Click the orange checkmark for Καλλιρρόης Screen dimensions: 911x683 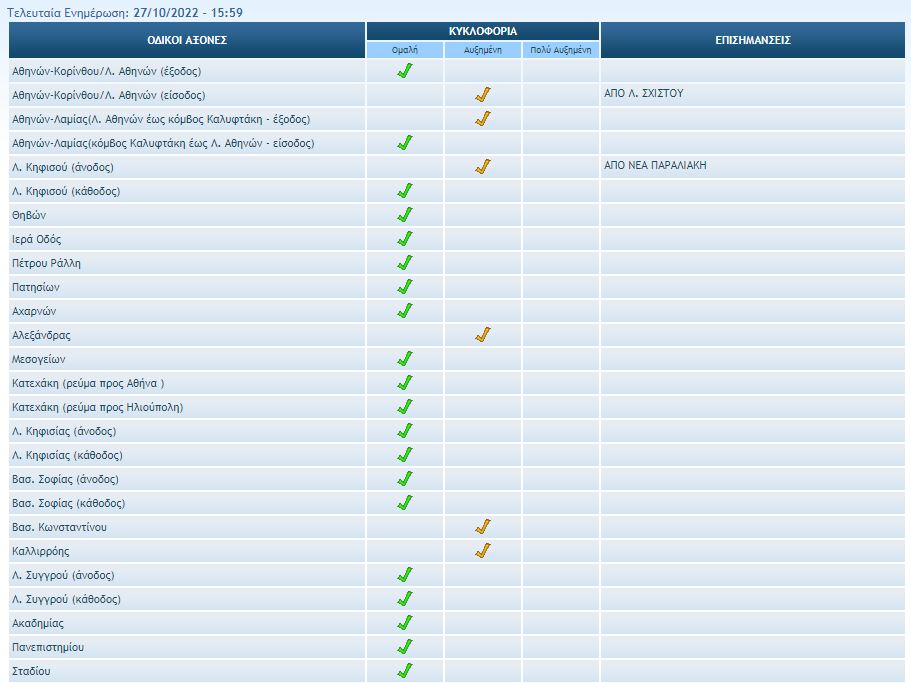[483, 551]
